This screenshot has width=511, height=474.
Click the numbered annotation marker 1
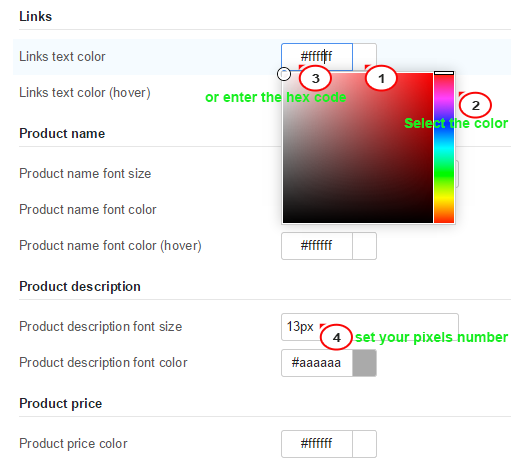click(x=381, y=79)
